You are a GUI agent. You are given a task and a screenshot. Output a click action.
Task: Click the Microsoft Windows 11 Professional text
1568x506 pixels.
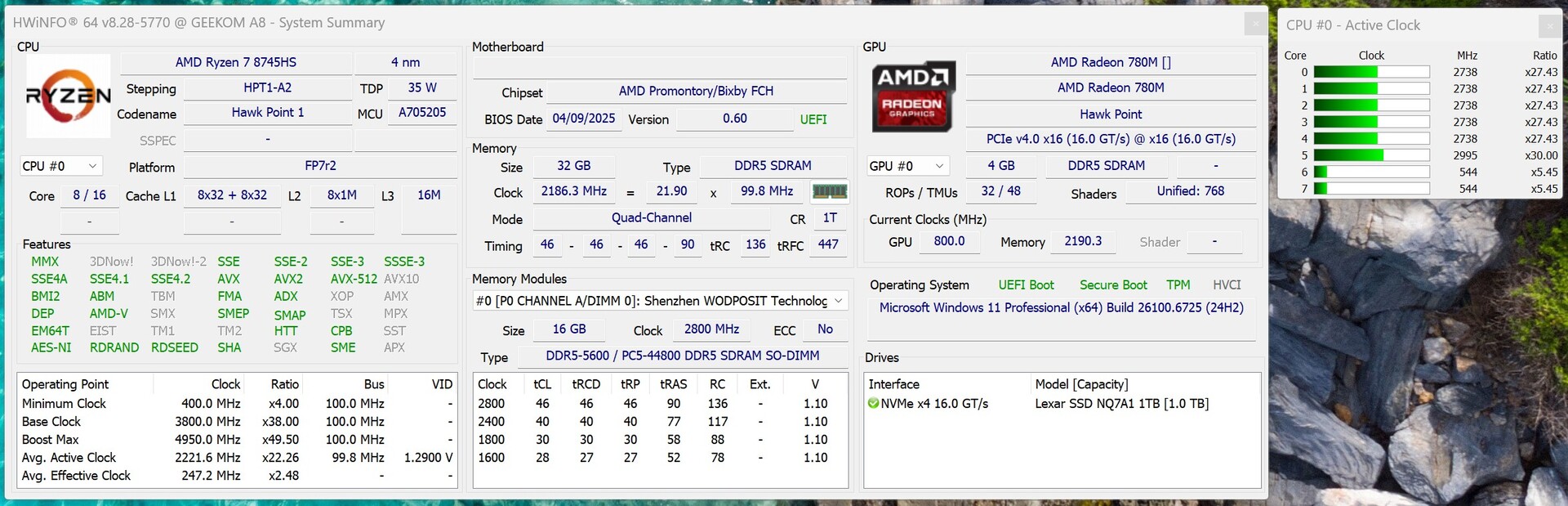[1061, 308]
